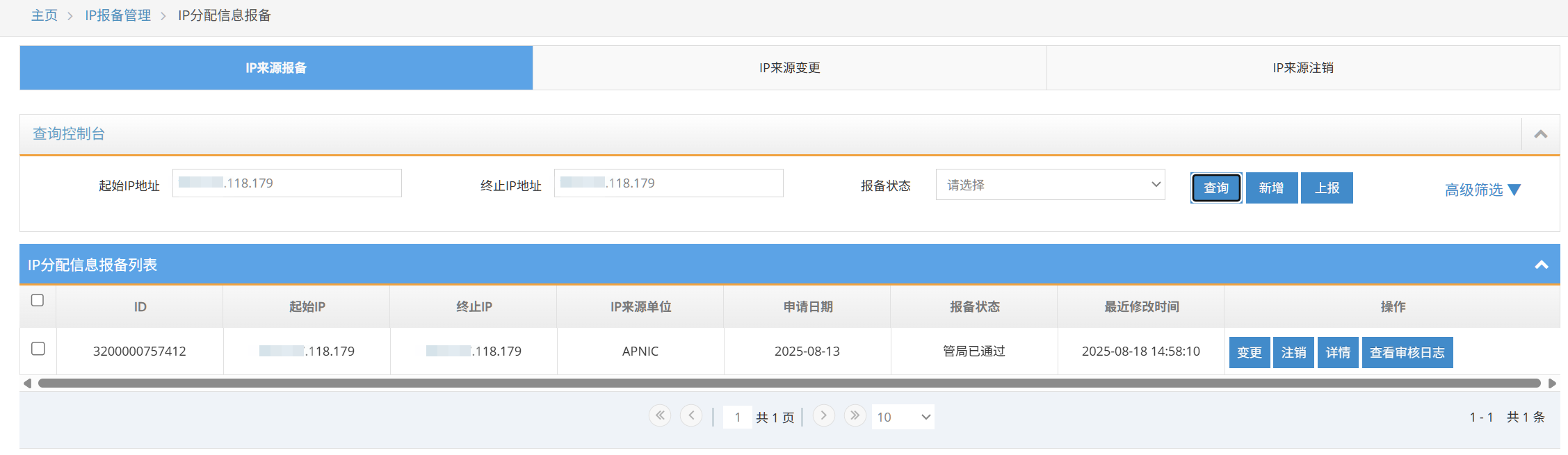Toggle select-all checkbox in table header
This screenshot has height=455, width=1568.
pyautogui.click(x=38, y=300)
